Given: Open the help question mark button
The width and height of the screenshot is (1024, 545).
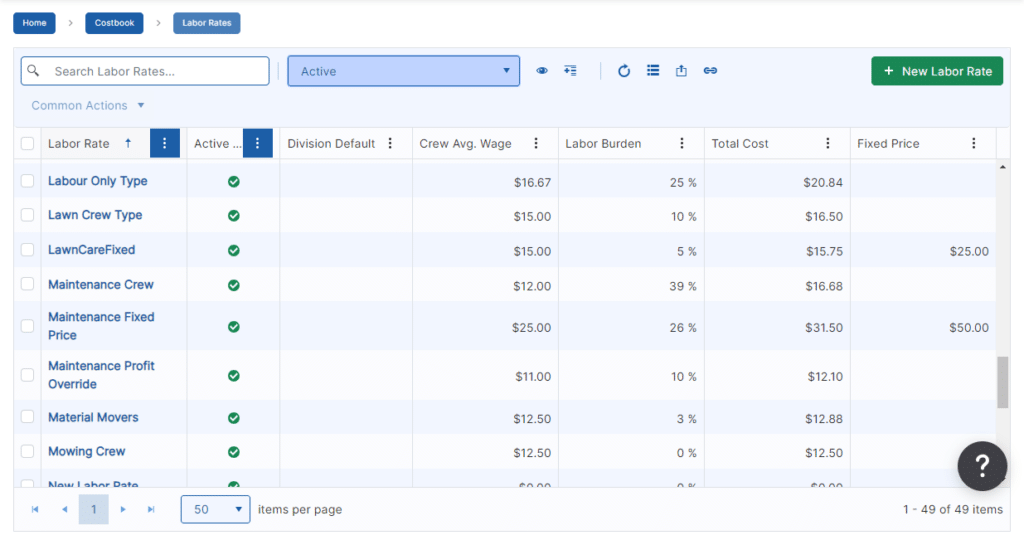Looking at the screenshot, I should click(981, 465).
